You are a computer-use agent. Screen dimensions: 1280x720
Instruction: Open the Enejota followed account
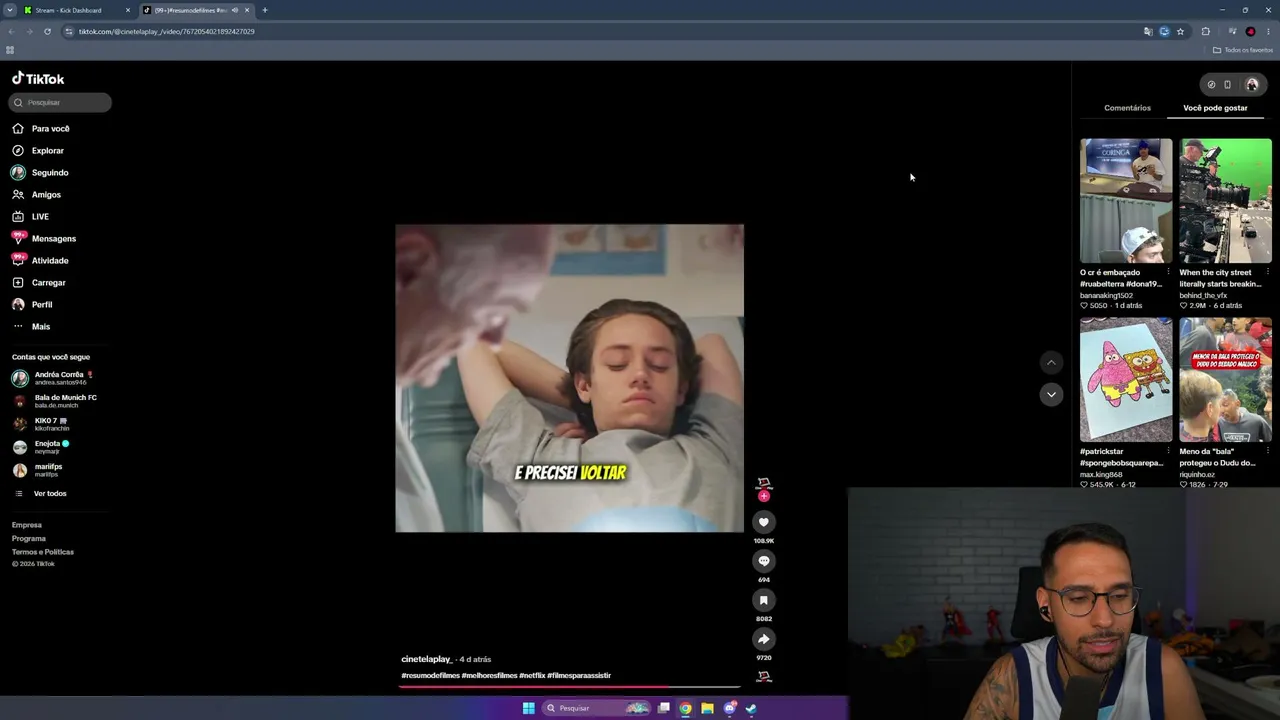(x=41, y=447)
